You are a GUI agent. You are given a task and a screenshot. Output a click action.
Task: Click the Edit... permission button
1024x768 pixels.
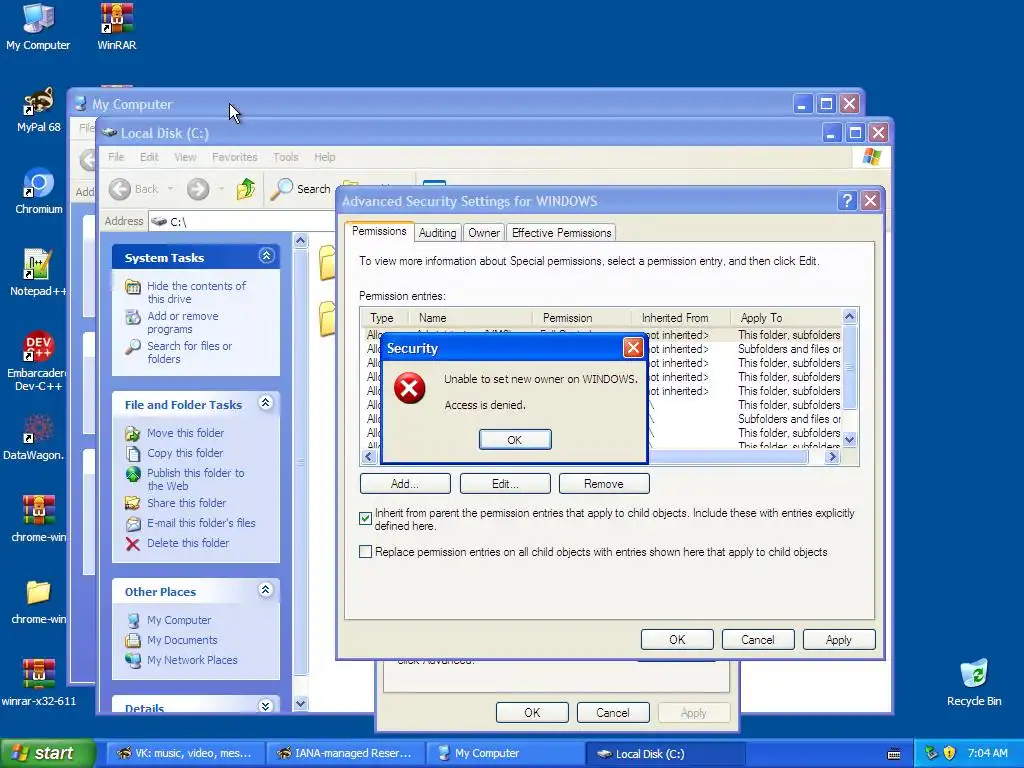click(505, 484)
